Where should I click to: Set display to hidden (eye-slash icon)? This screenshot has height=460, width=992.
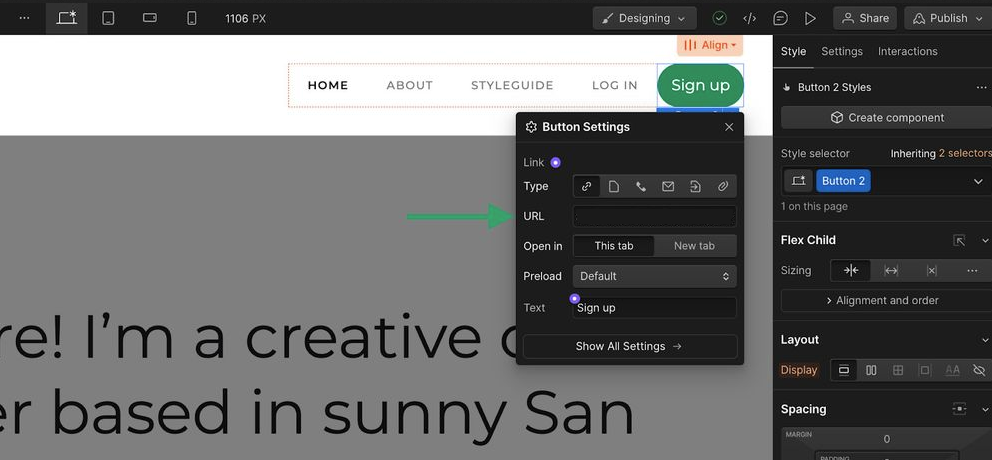click(x=979, y=370)
